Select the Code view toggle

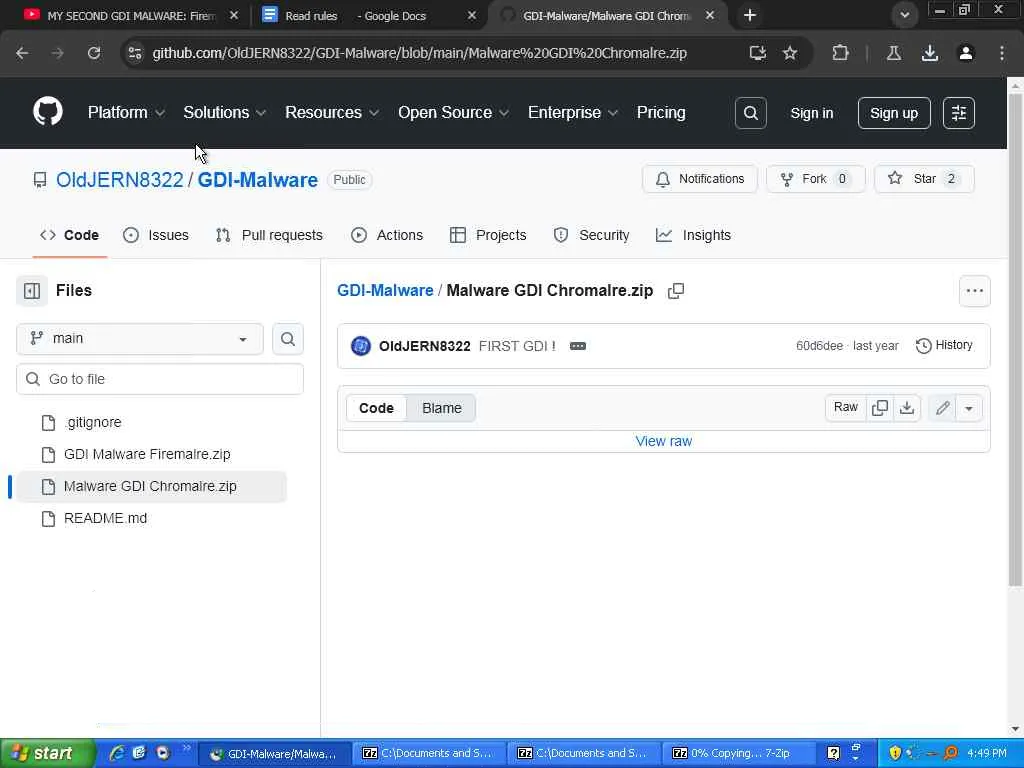[x=376, y=408]
